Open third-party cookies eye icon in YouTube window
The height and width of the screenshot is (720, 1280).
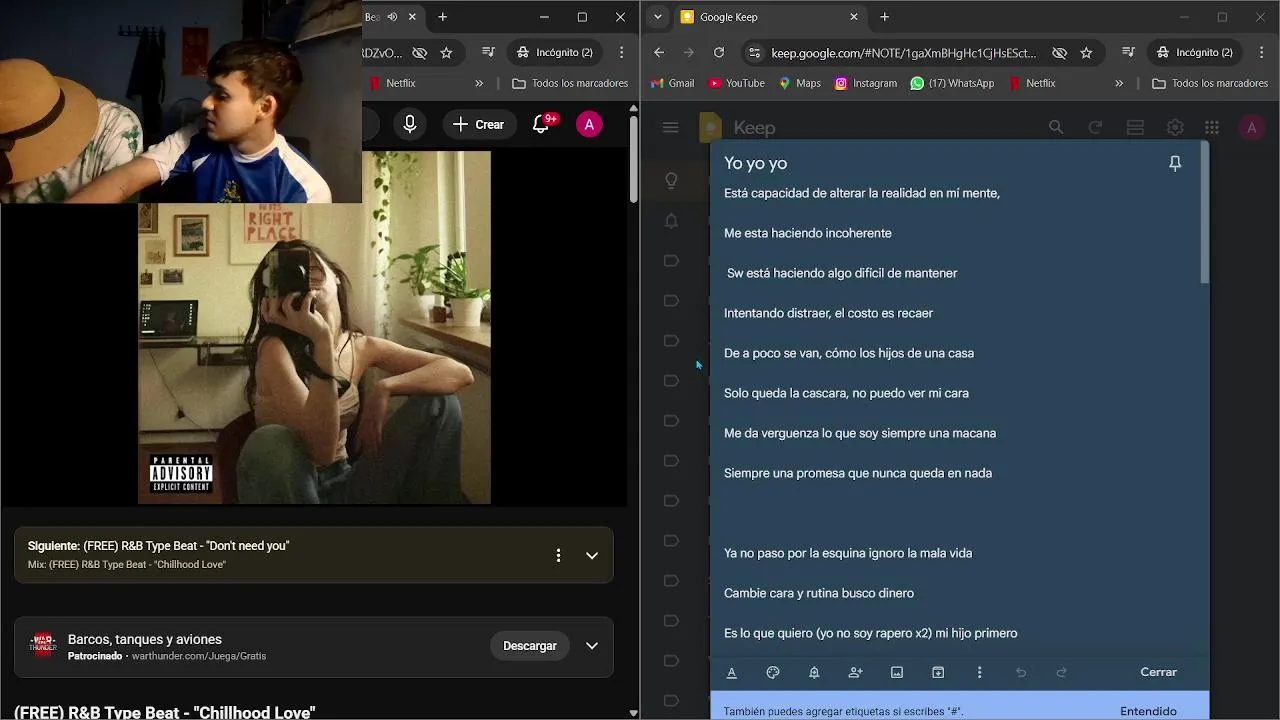419,52
